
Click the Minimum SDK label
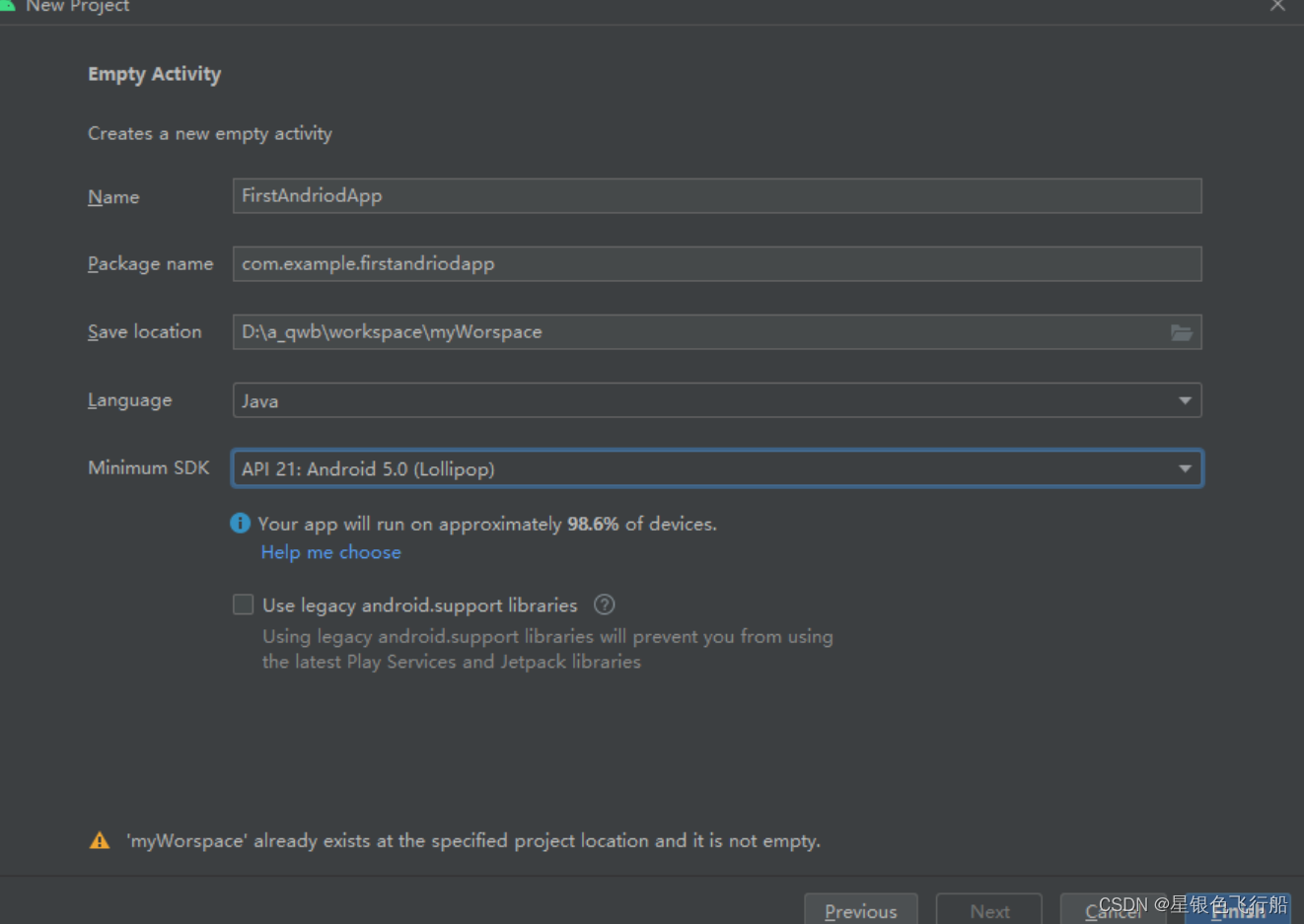[149, 467]
